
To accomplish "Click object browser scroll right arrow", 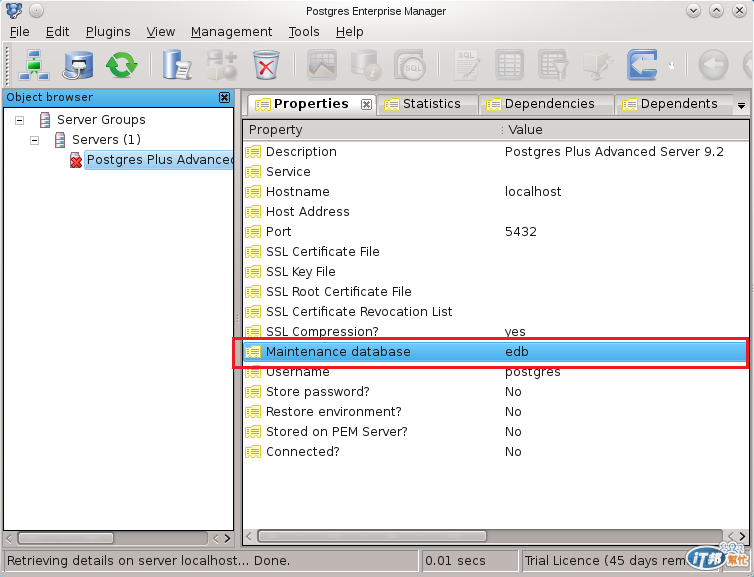I will 227,538.
